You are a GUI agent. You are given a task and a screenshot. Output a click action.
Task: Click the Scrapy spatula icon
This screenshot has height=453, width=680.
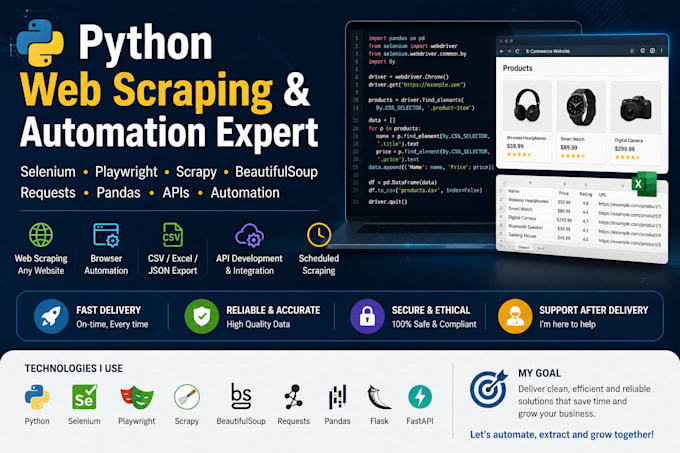click(187, 397)
